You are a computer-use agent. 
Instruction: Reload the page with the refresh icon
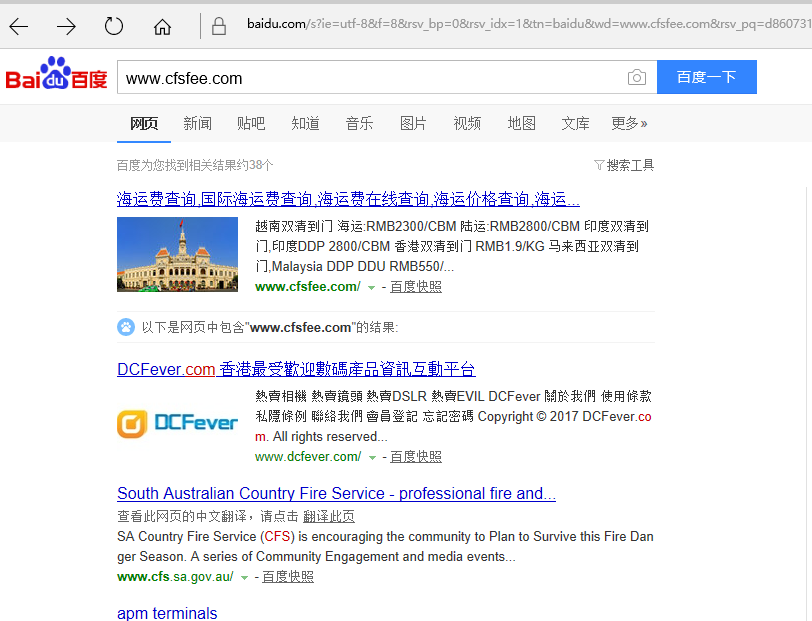point(114,26)
